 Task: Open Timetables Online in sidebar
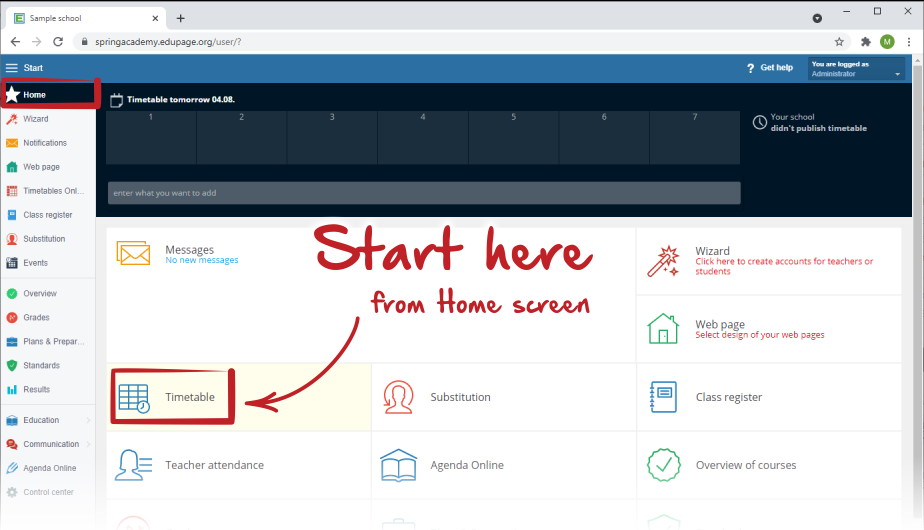pyautogui.click(x=53, y=191)
